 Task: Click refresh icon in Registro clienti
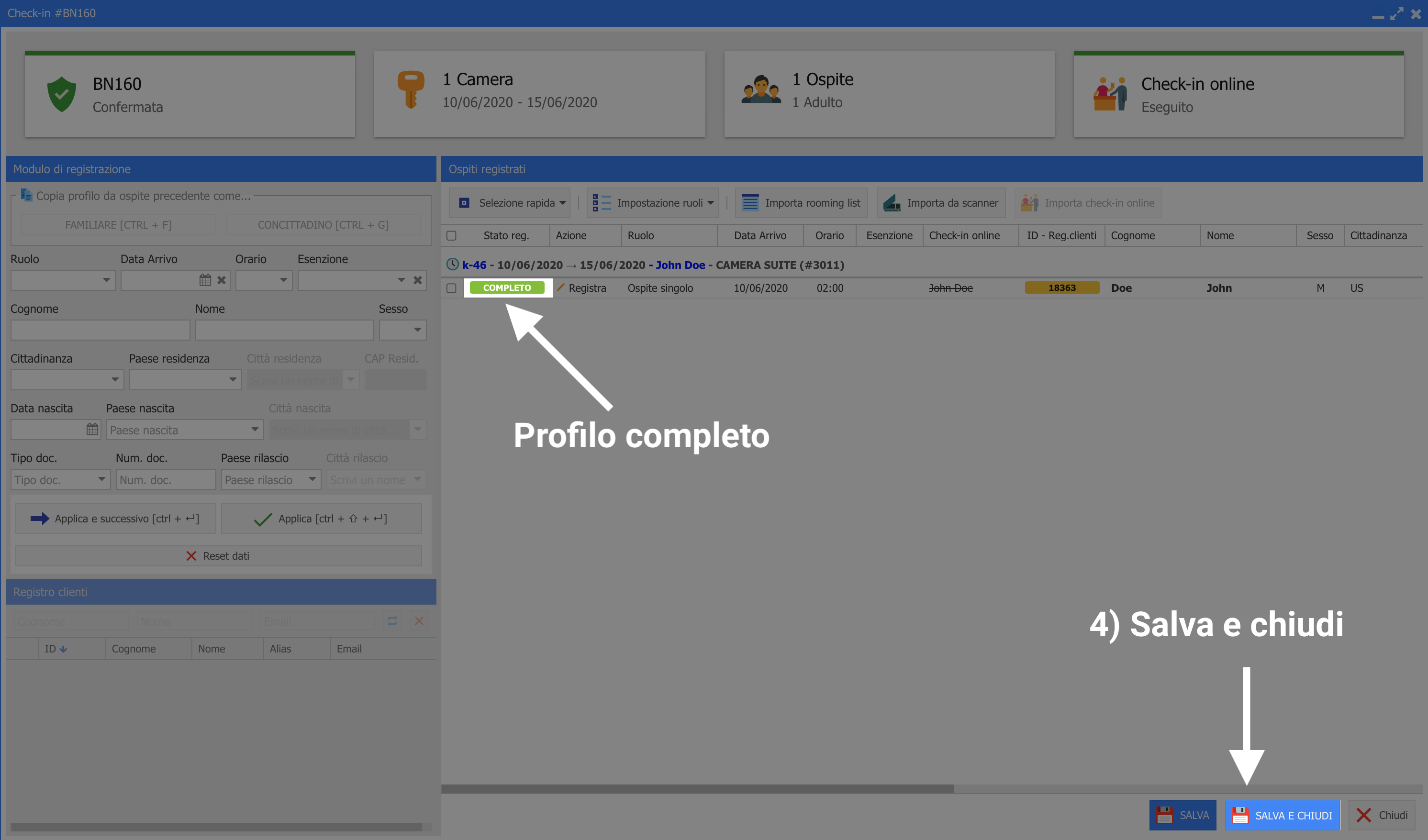(392, 621)
